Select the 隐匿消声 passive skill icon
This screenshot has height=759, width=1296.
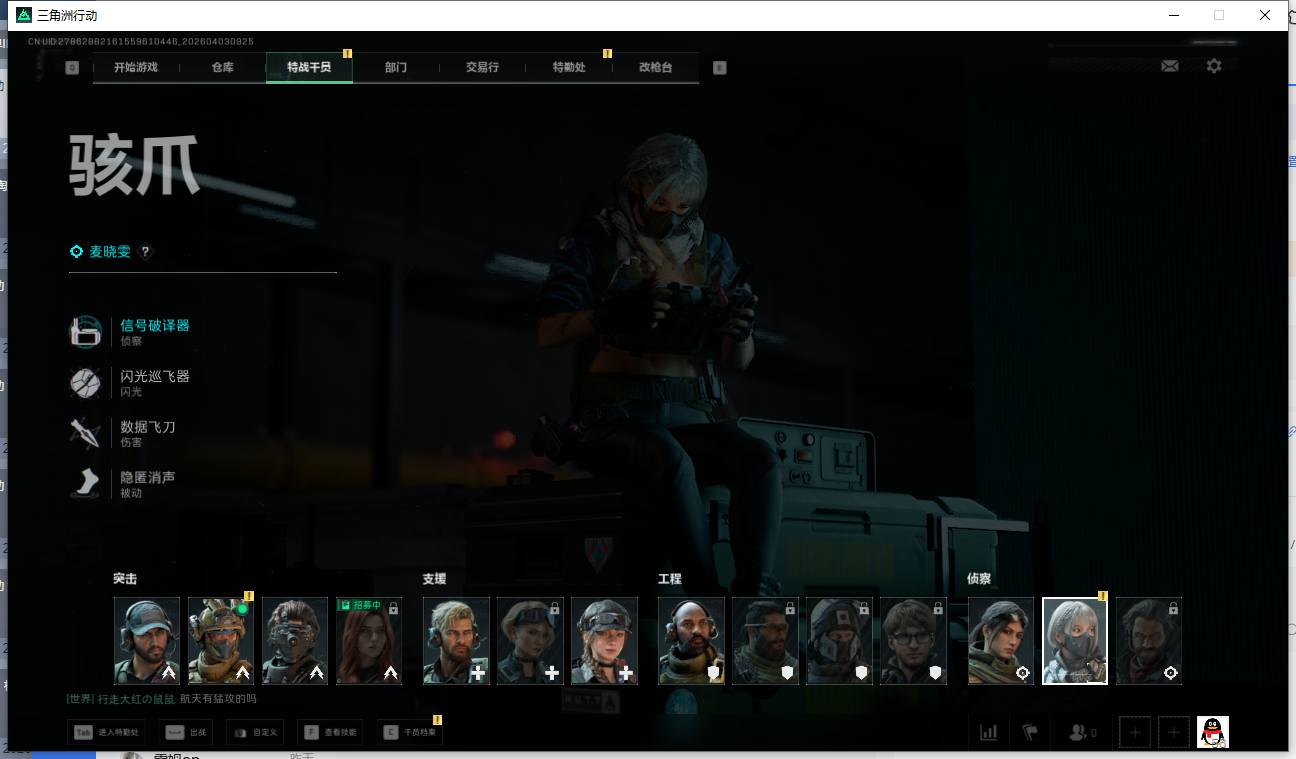coord(85,484)
